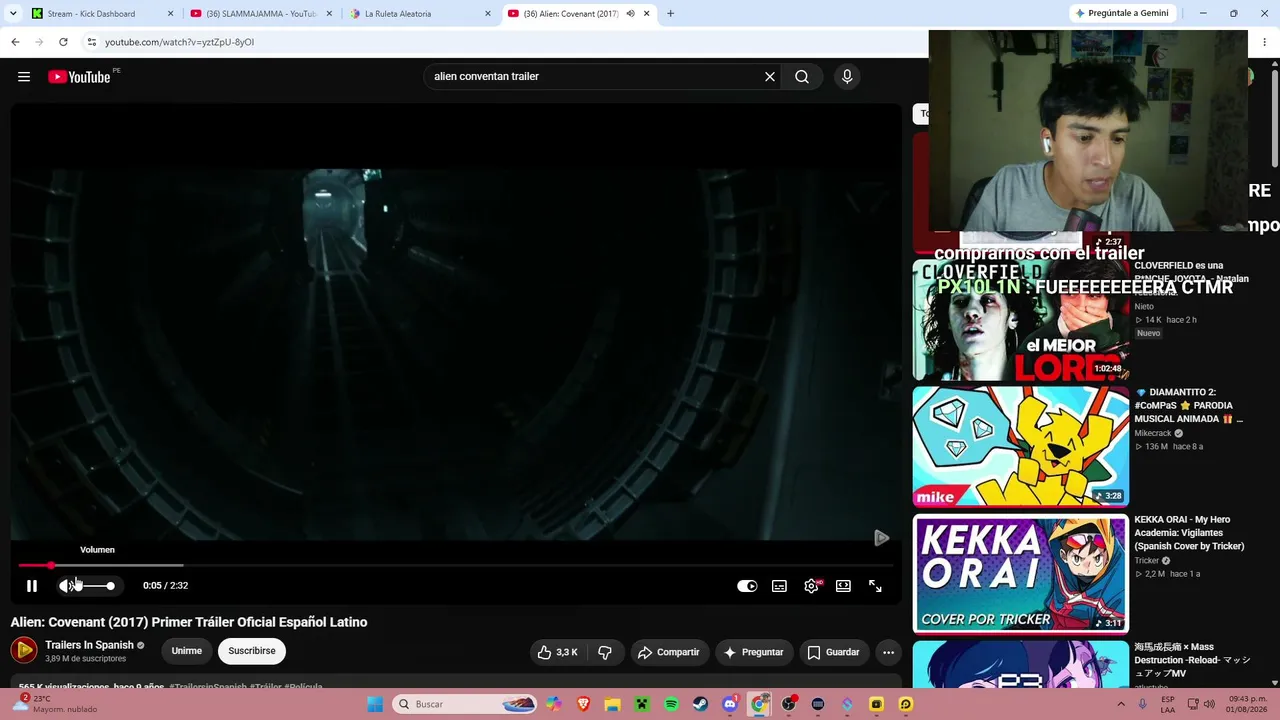
Task: Mute the Alien: Covenant tab audio icon
Action: coord(630,14)
